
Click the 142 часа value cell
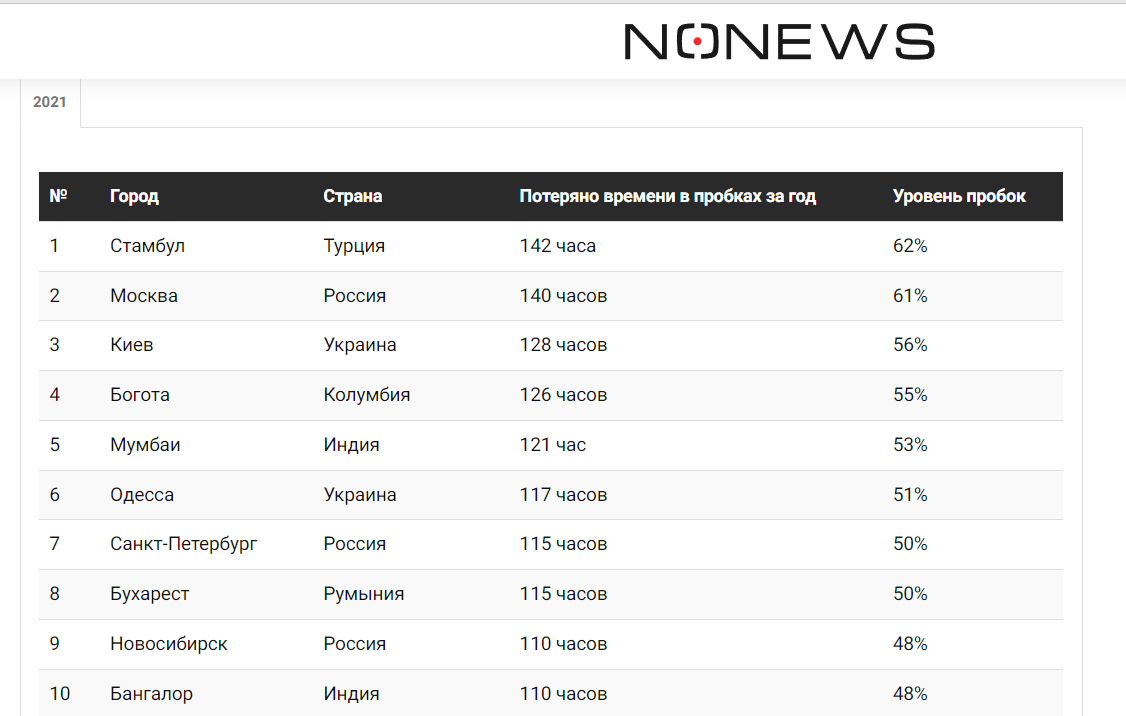tap(557, 246)
